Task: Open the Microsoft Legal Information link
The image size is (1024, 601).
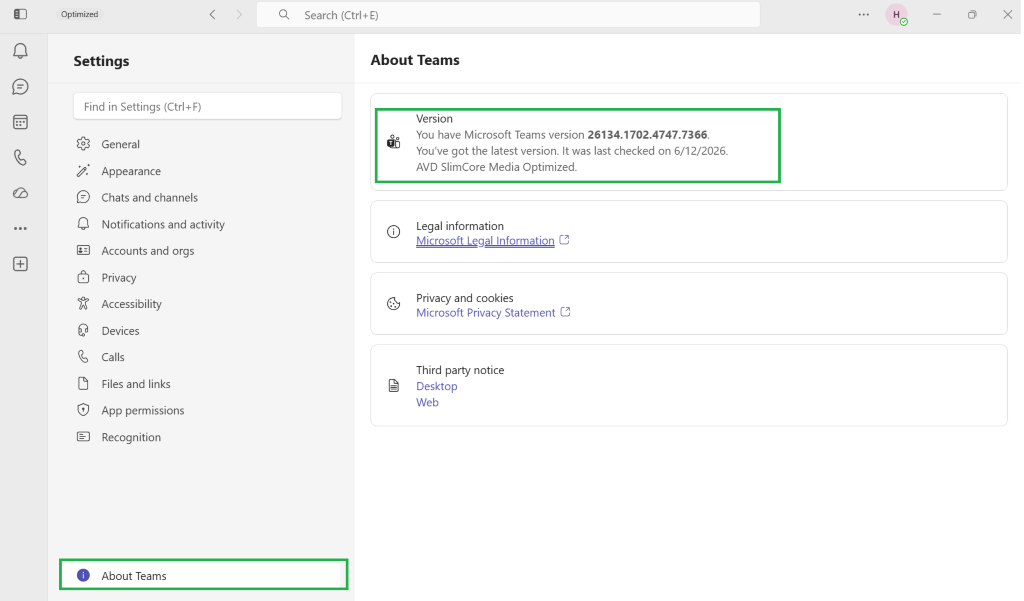Action: click(x=485, y=240)
